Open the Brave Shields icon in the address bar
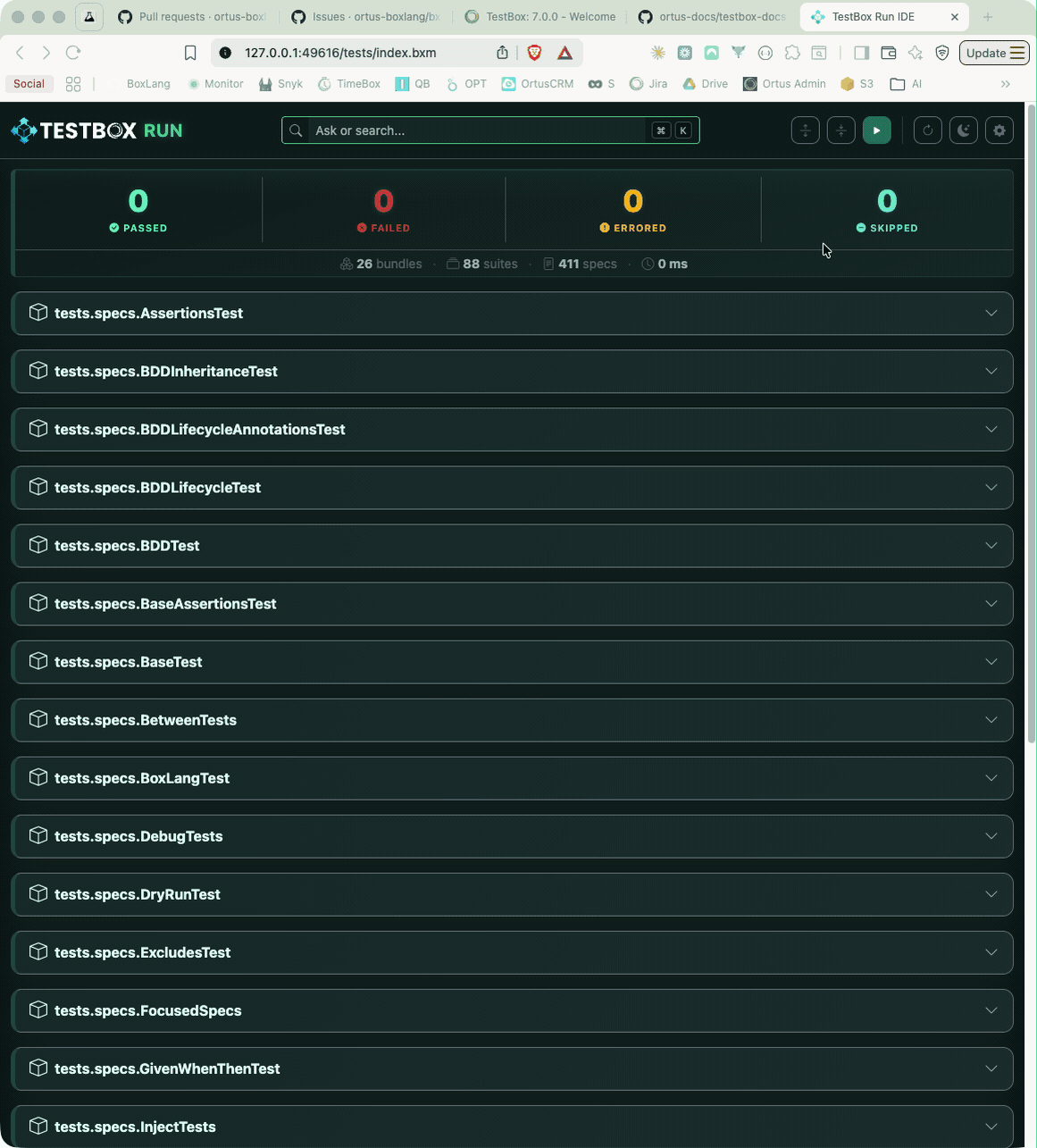1037x1148 pixels. coord(533,53)
